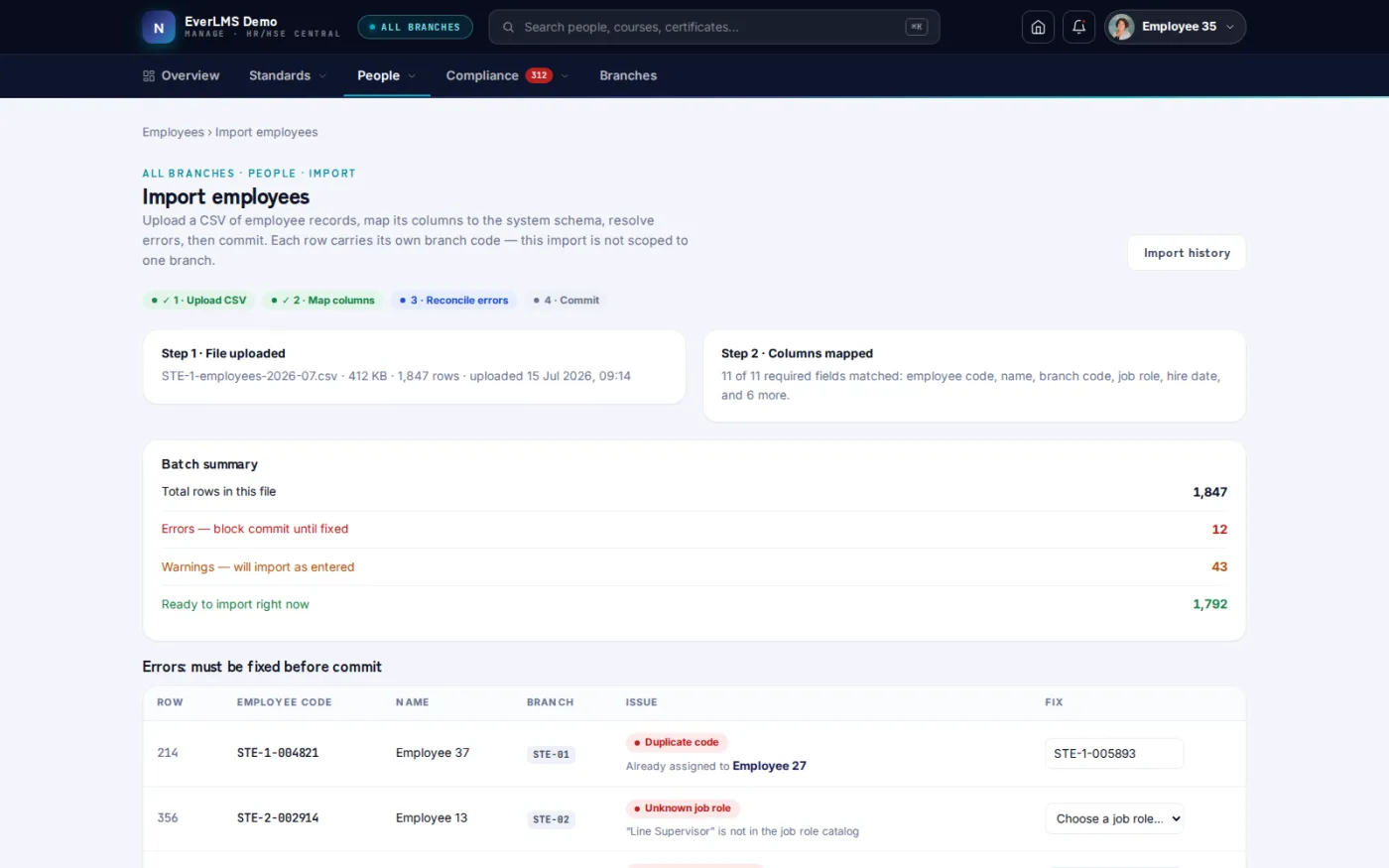Open Import history
This screenshot has width=1389, height=868.
pyautogui.click(x=1187, y=253)
